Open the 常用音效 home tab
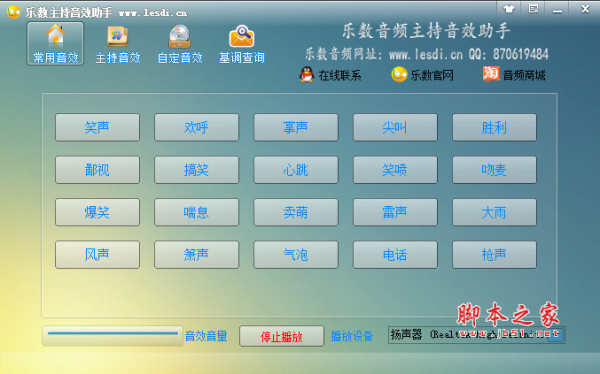 [55, 44]
